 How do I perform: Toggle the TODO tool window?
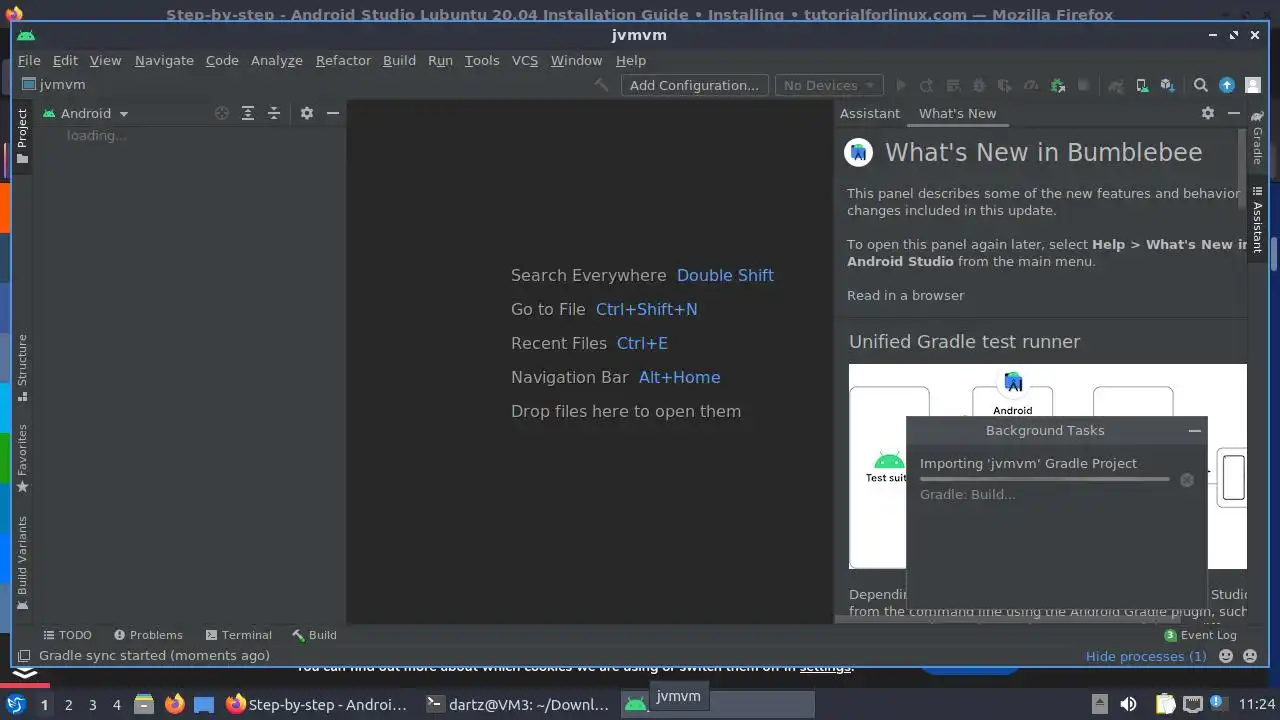(67, 635)
